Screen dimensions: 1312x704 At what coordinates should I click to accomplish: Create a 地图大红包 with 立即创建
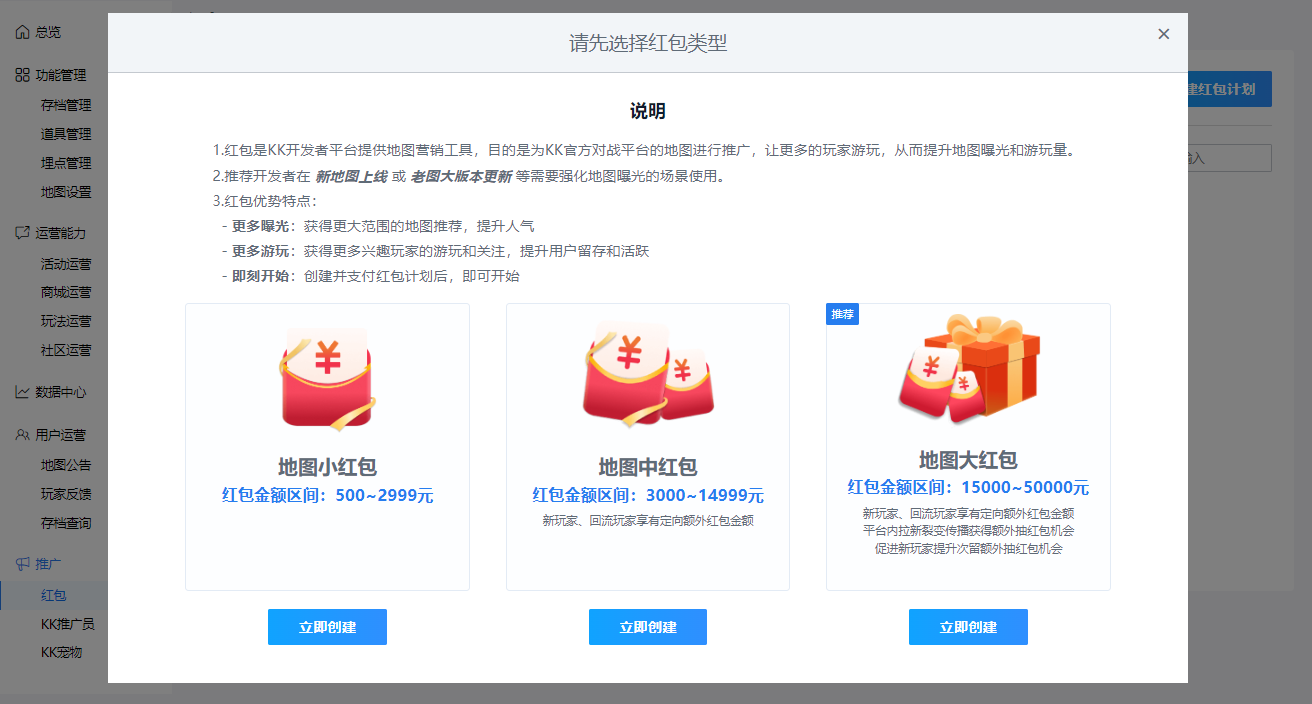(x=968, y=627)
